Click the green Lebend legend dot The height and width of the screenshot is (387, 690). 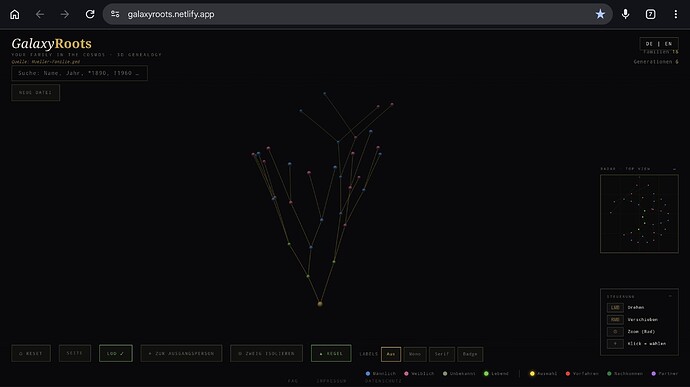[x=486, y=373]
